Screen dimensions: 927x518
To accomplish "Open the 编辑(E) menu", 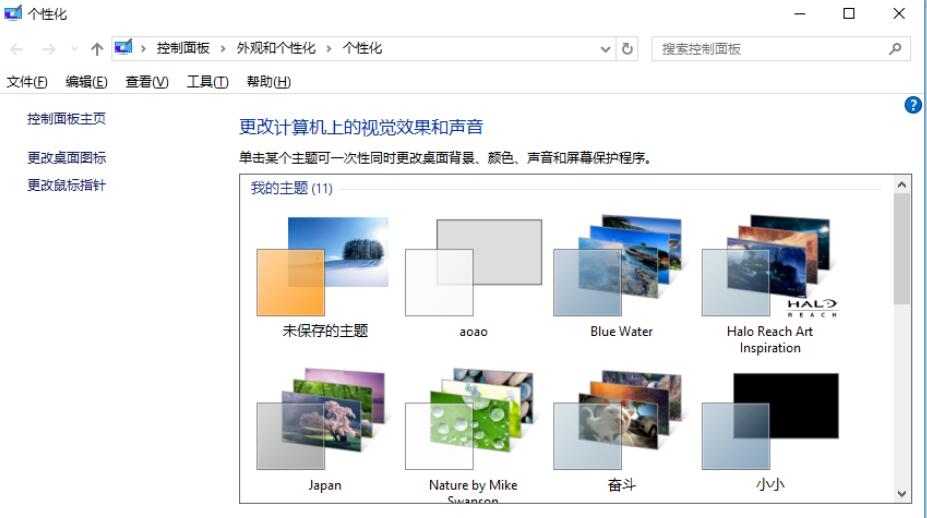I will (x=86, y=82).
